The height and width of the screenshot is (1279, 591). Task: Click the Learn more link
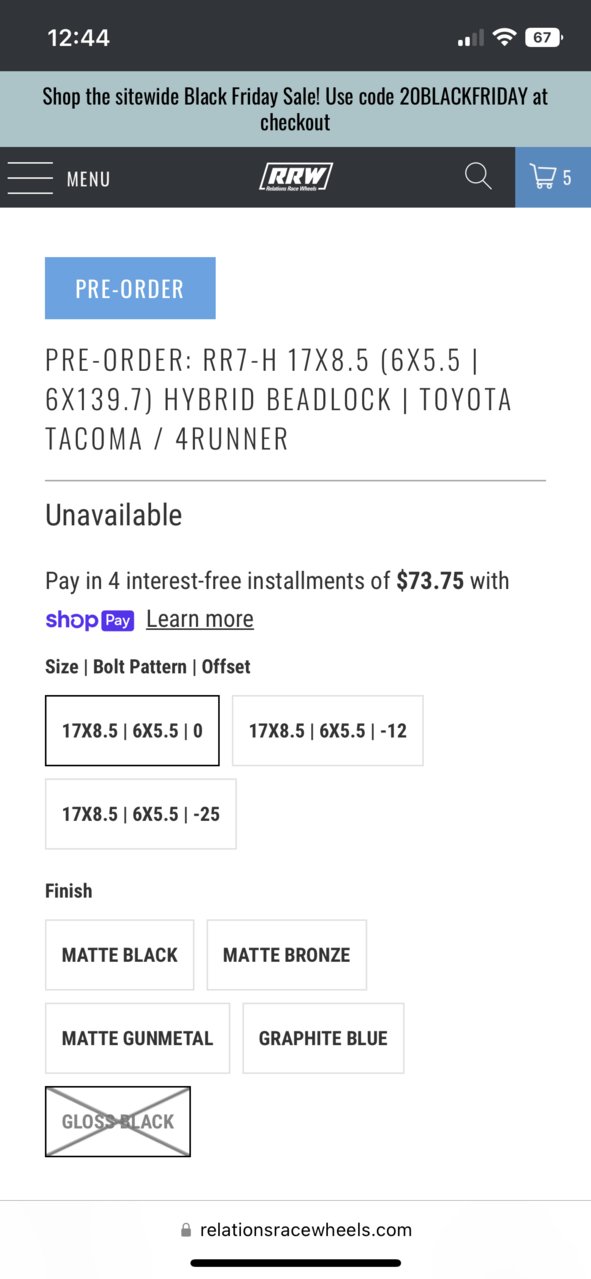[x=200, y=619]
